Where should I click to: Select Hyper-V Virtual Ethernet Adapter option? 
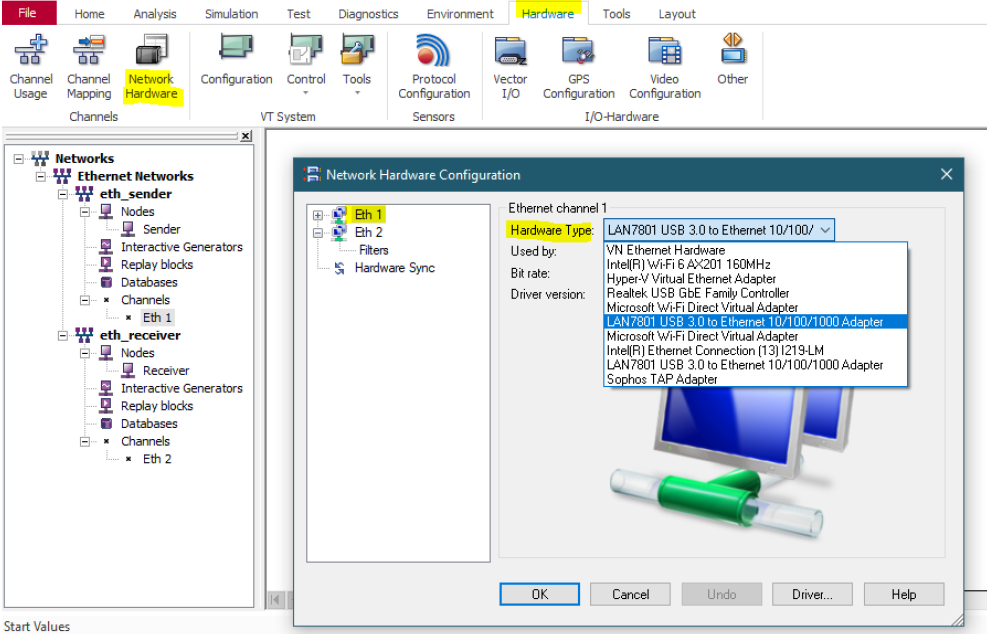pyautogui.click(x=755, y=279)
